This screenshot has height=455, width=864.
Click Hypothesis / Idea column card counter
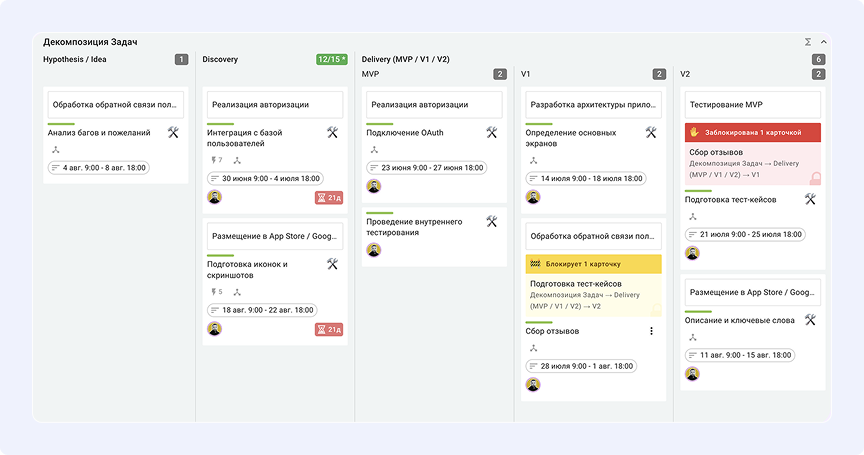pyautogui.click(x=181, y=60)
